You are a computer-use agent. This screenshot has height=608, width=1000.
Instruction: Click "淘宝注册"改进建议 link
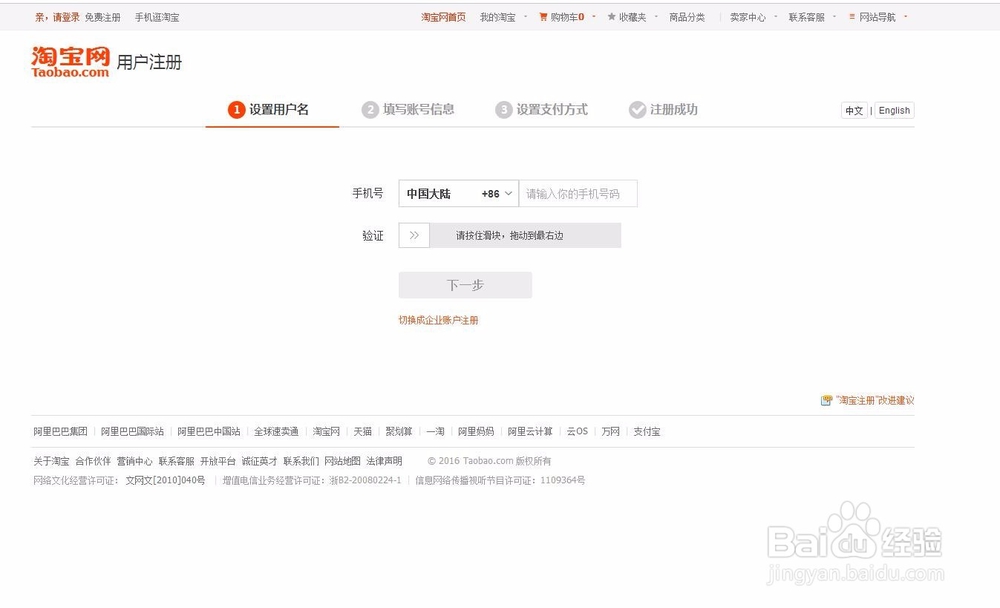click(x=875, y=401)
